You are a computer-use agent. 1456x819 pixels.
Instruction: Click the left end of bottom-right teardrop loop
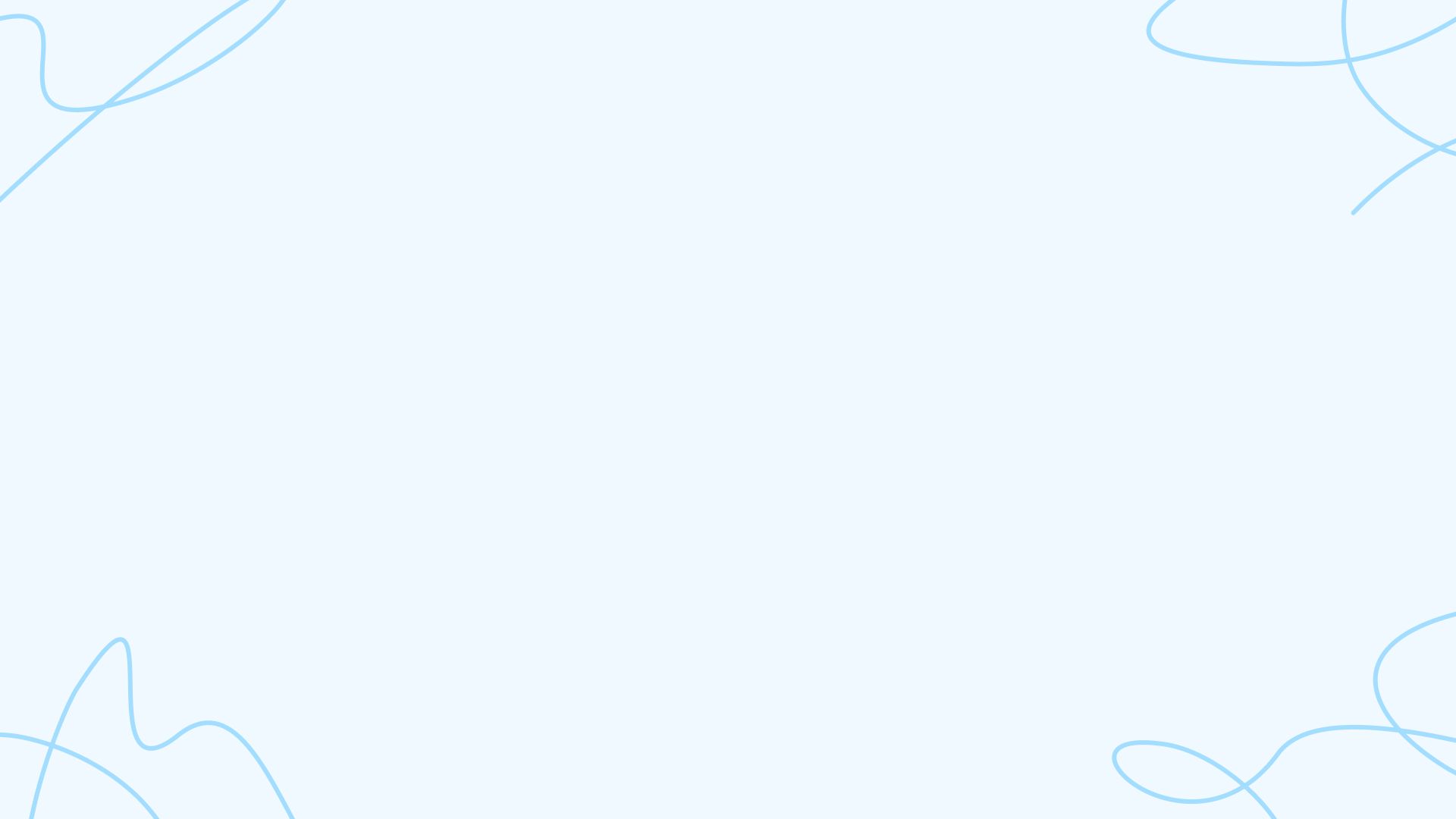[1116, 757]
